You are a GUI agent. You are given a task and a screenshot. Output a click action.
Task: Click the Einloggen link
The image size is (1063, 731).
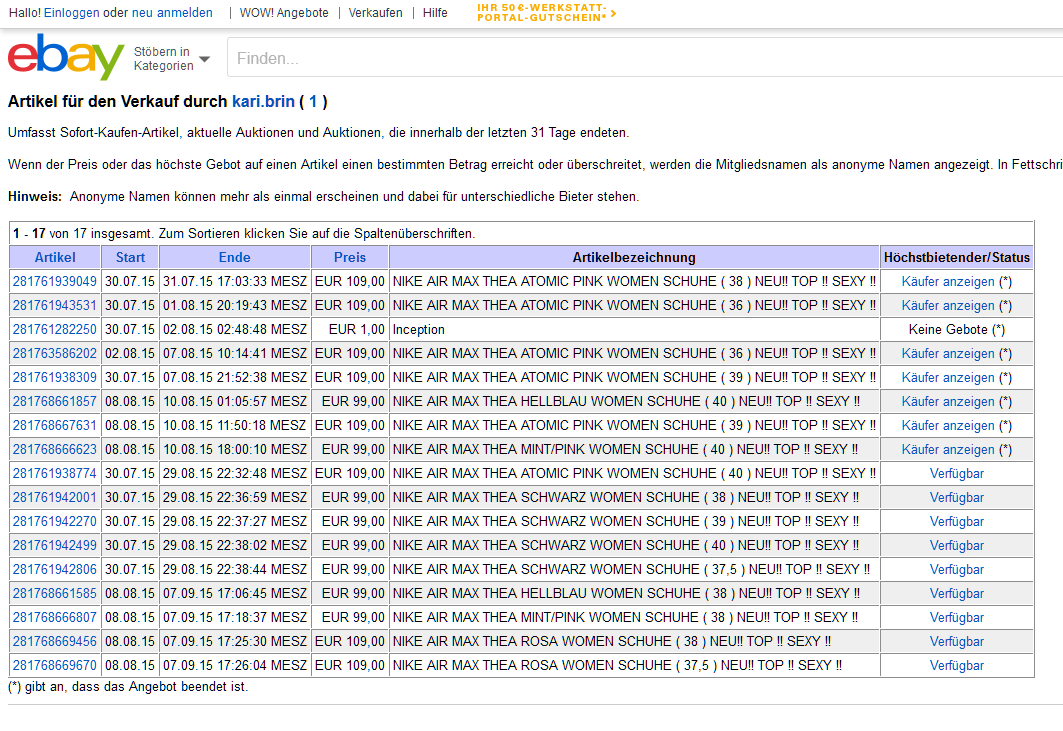tap(71, 13)
